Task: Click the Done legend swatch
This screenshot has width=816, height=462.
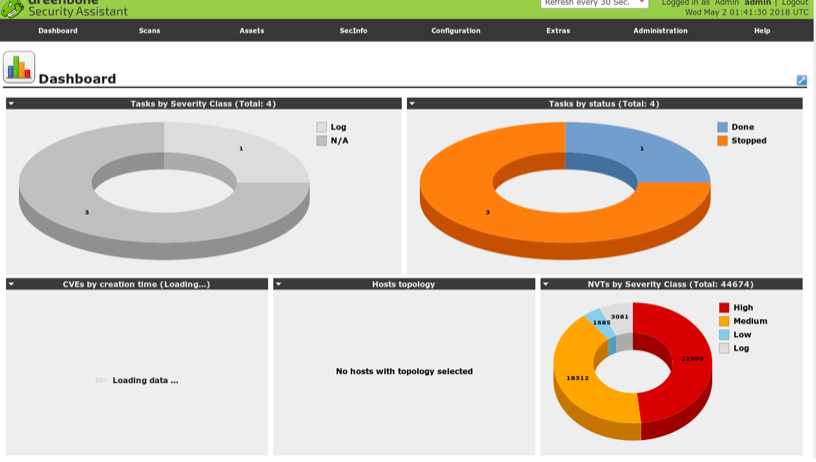Action: click(722, 127)
